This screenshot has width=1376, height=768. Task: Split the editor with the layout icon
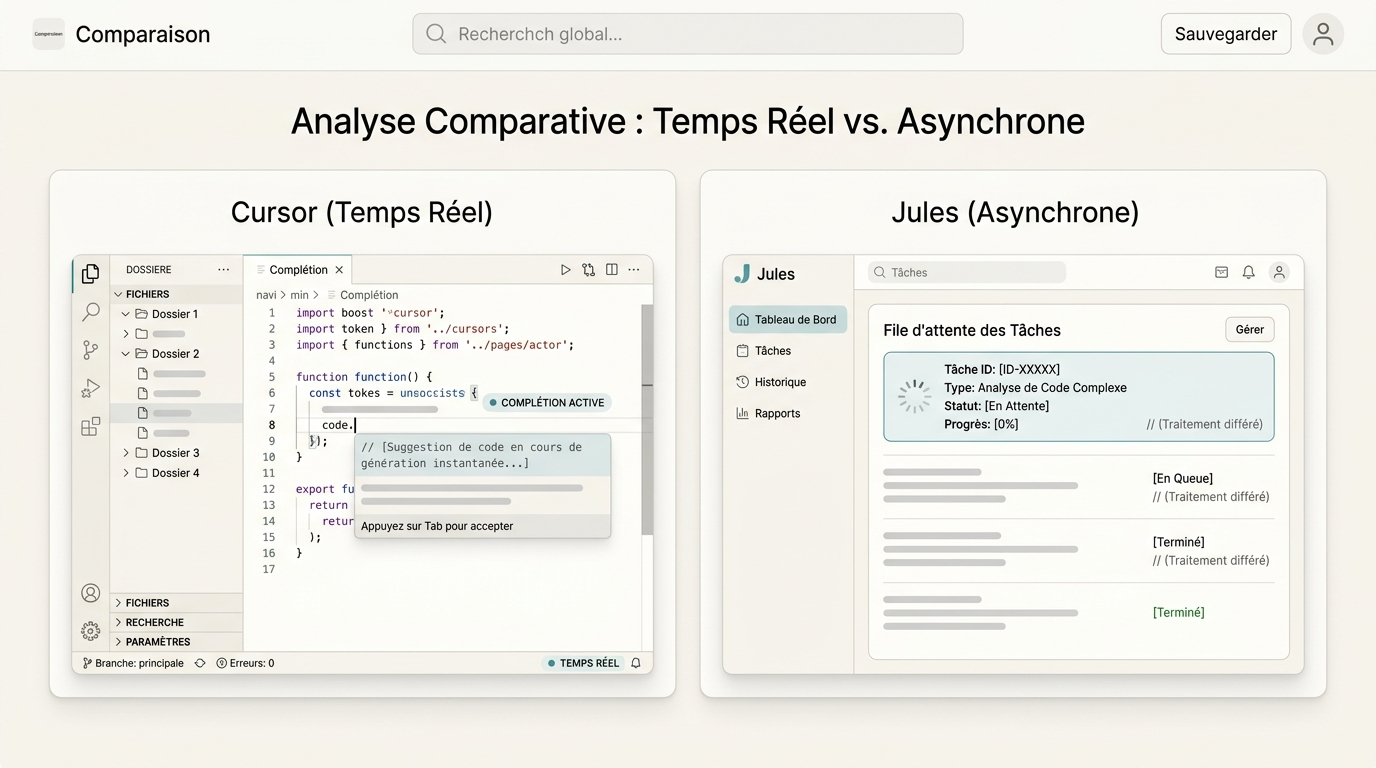611,270
